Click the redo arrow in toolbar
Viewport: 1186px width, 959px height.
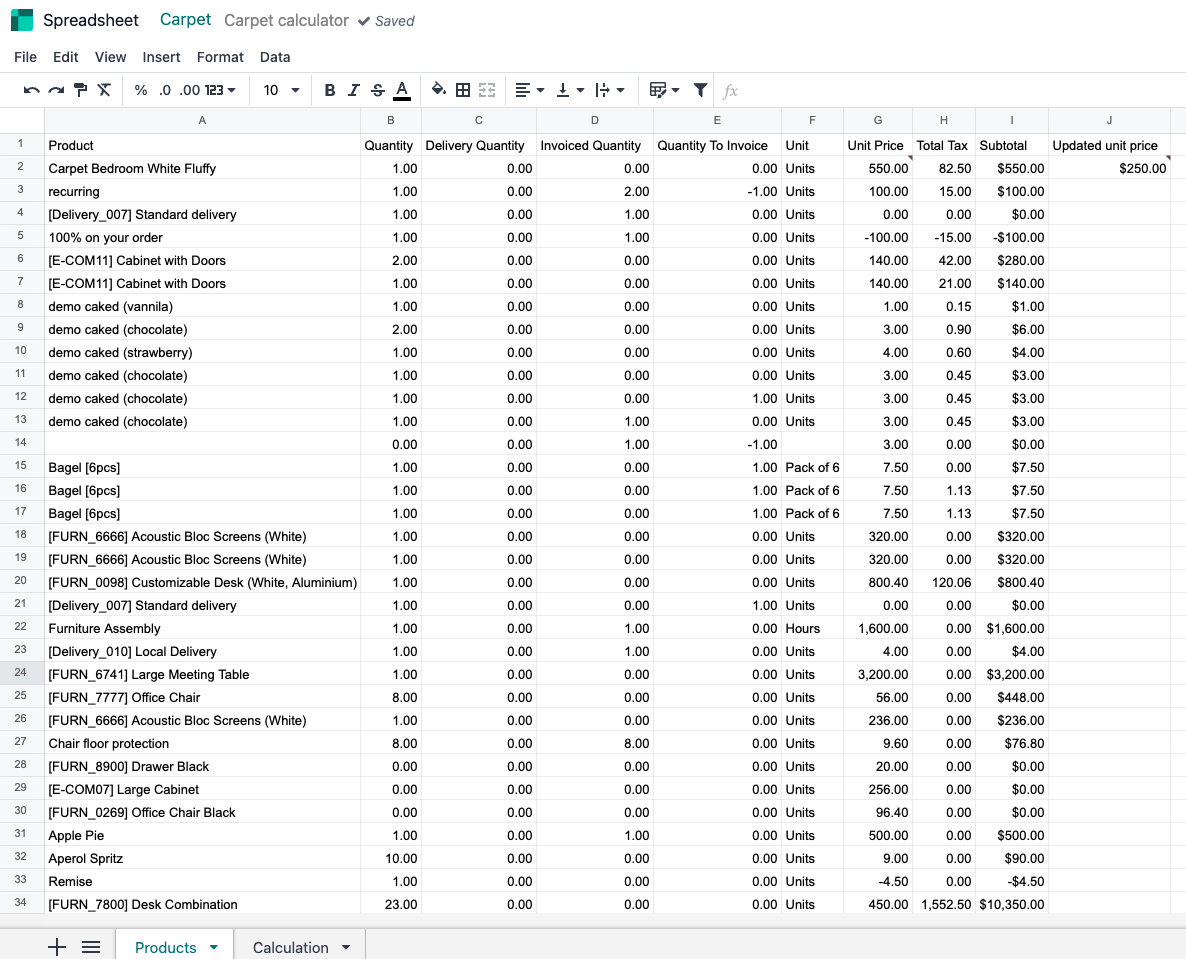click(x=56, y=90)
